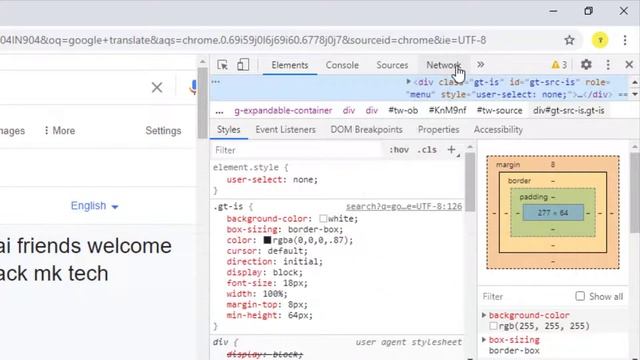
Task: Bookmark this page with star icon
Action: [569, 40]
